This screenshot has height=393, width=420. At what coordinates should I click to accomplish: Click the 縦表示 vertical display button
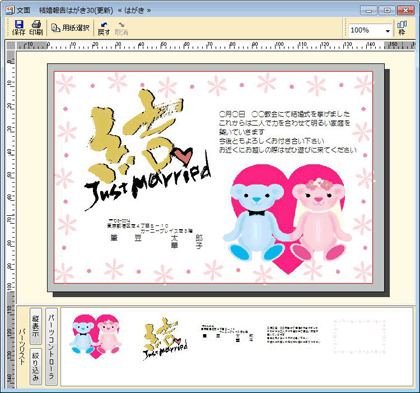click(35, 326)
